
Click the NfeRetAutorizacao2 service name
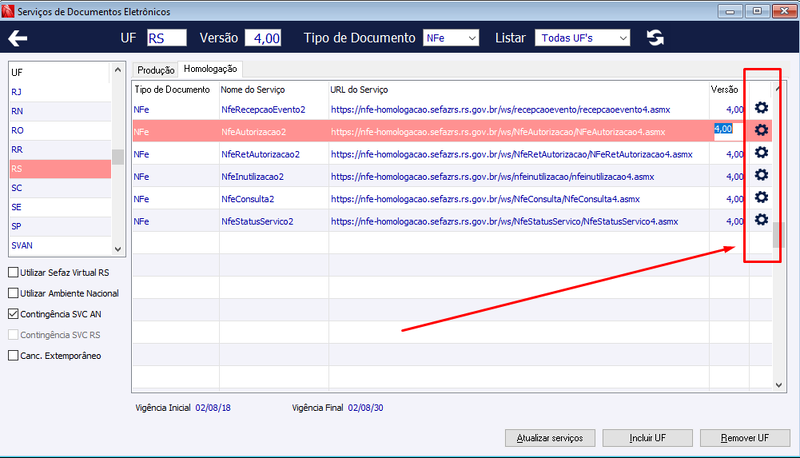260,154
